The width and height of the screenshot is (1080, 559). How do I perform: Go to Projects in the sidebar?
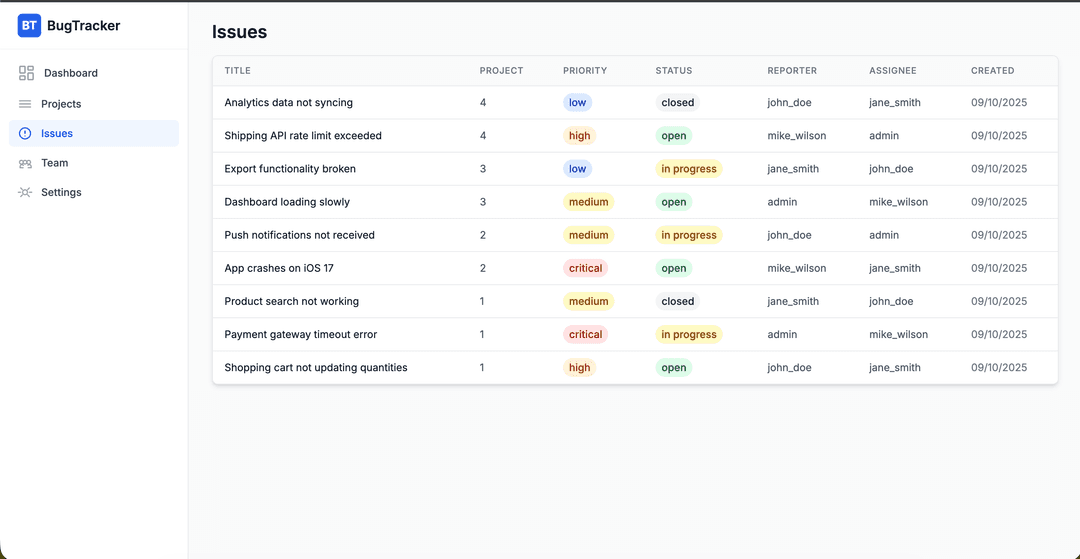[61, 104]
